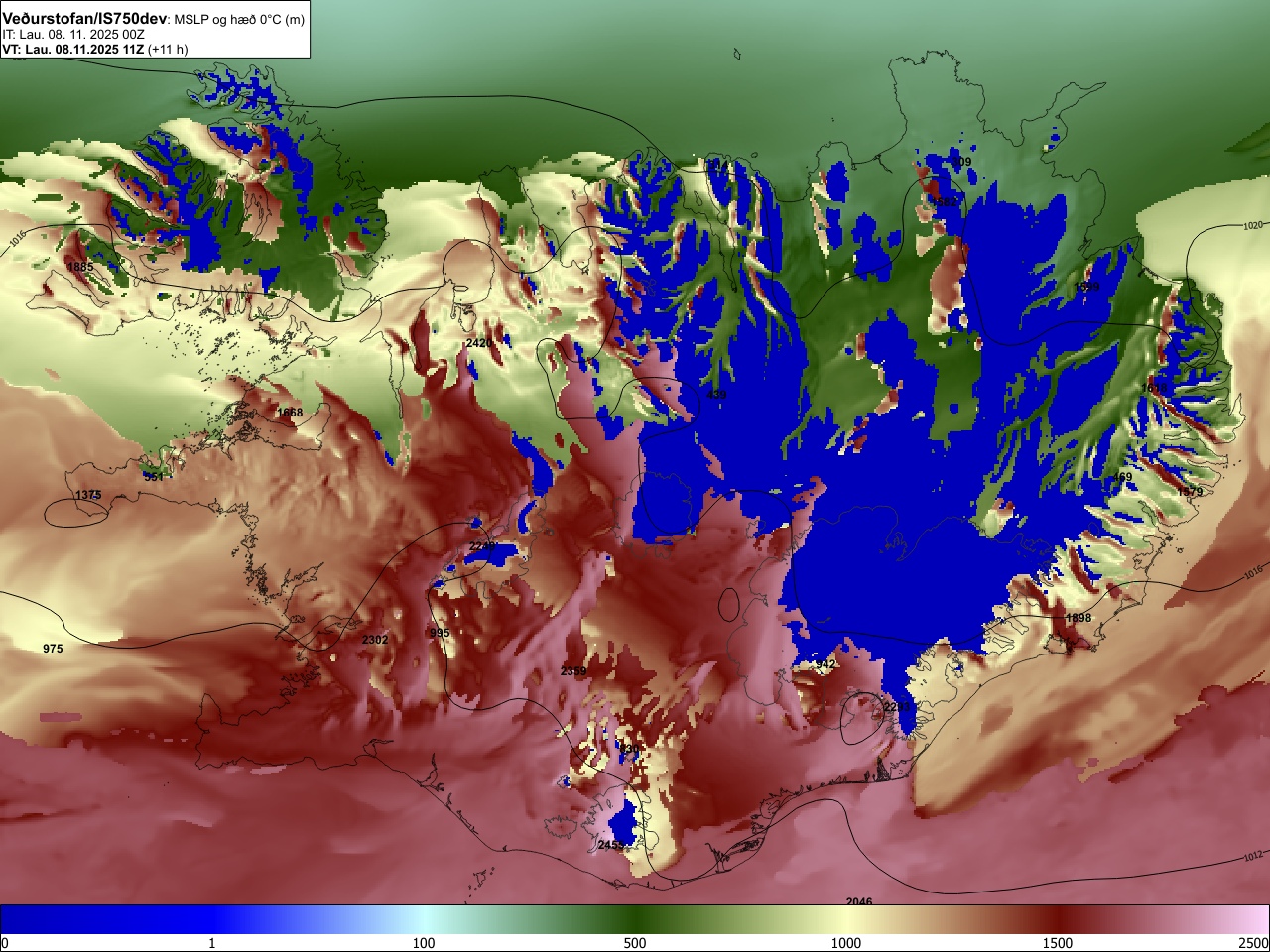Click map value label '1885'

point(80,267)
